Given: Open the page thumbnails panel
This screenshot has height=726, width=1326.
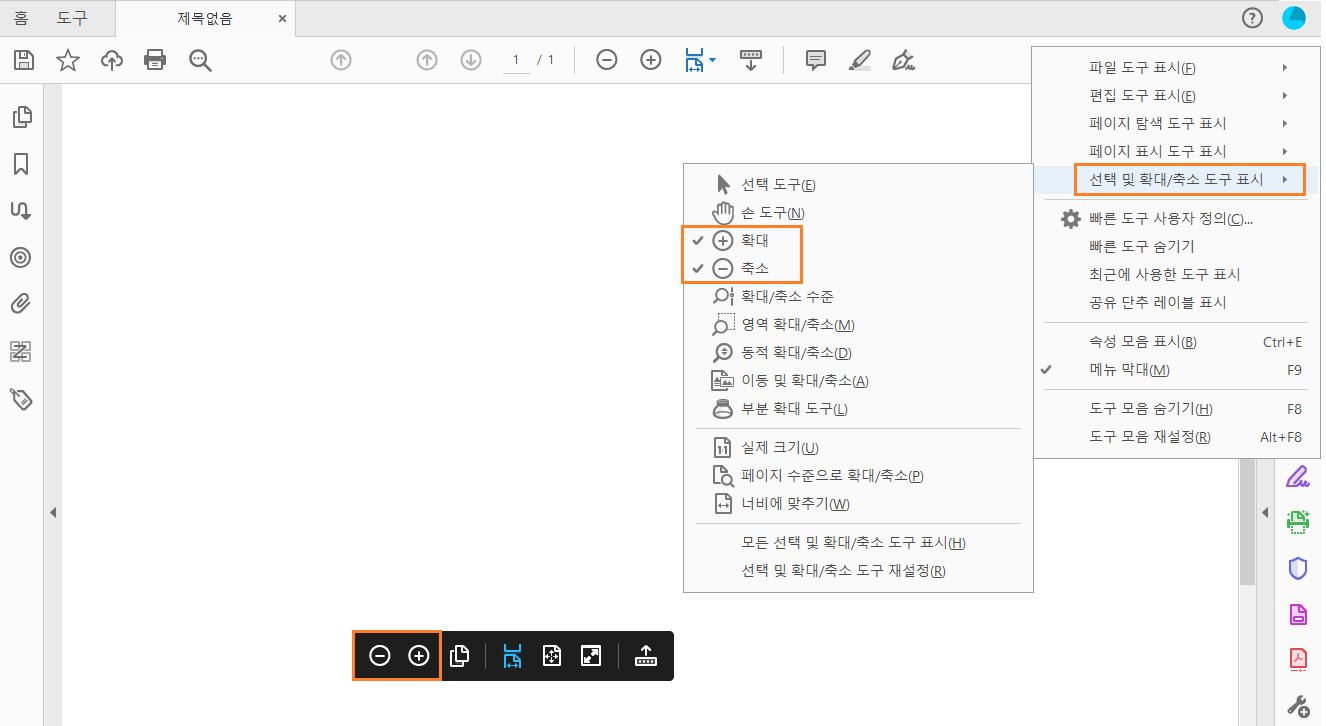Looking at the screenshot, I should pos(22,117).
